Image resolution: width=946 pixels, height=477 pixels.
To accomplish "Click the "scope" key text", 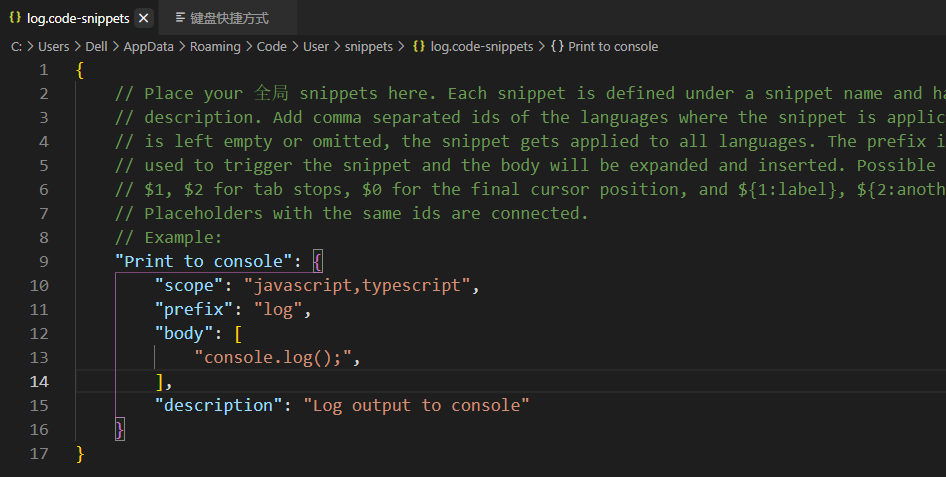I will click(x=189, y=286).
